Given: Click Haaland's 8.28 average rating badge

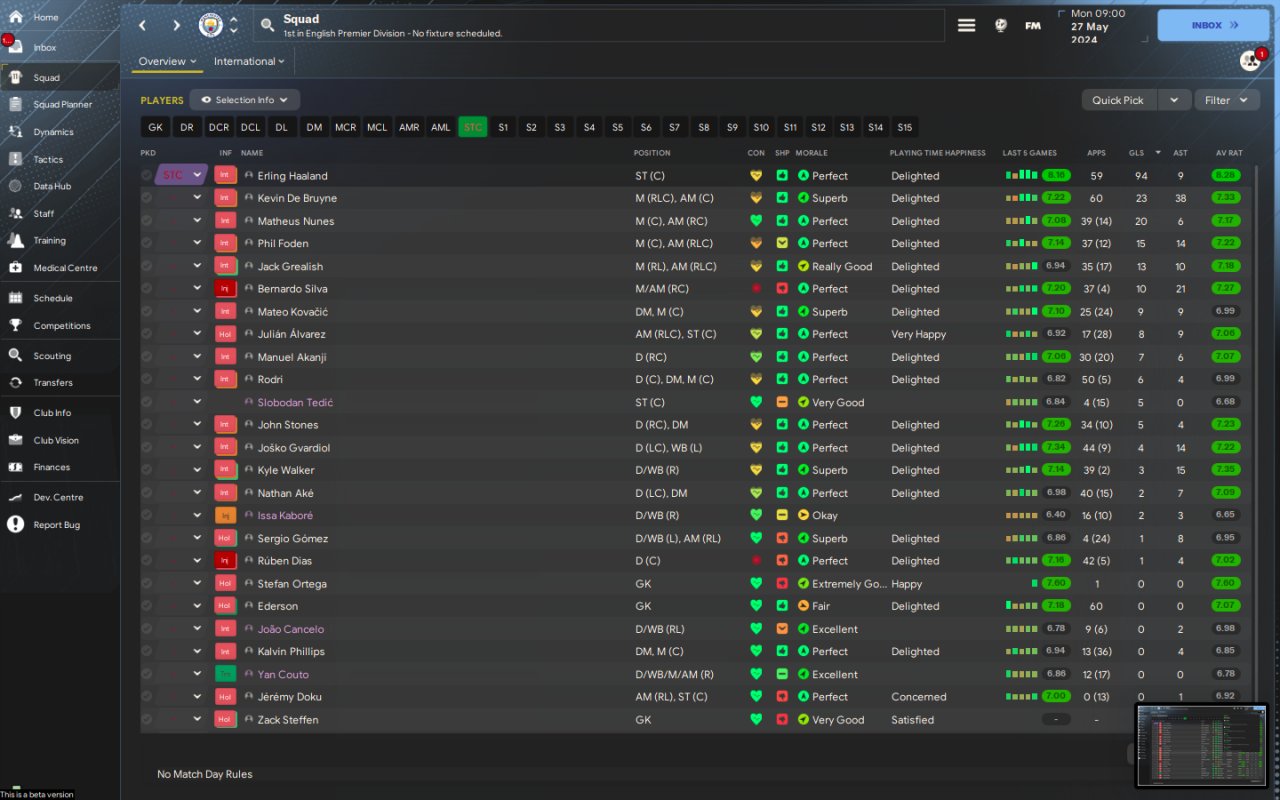Looking at the screenshot, I should (x=1225, y=175).
